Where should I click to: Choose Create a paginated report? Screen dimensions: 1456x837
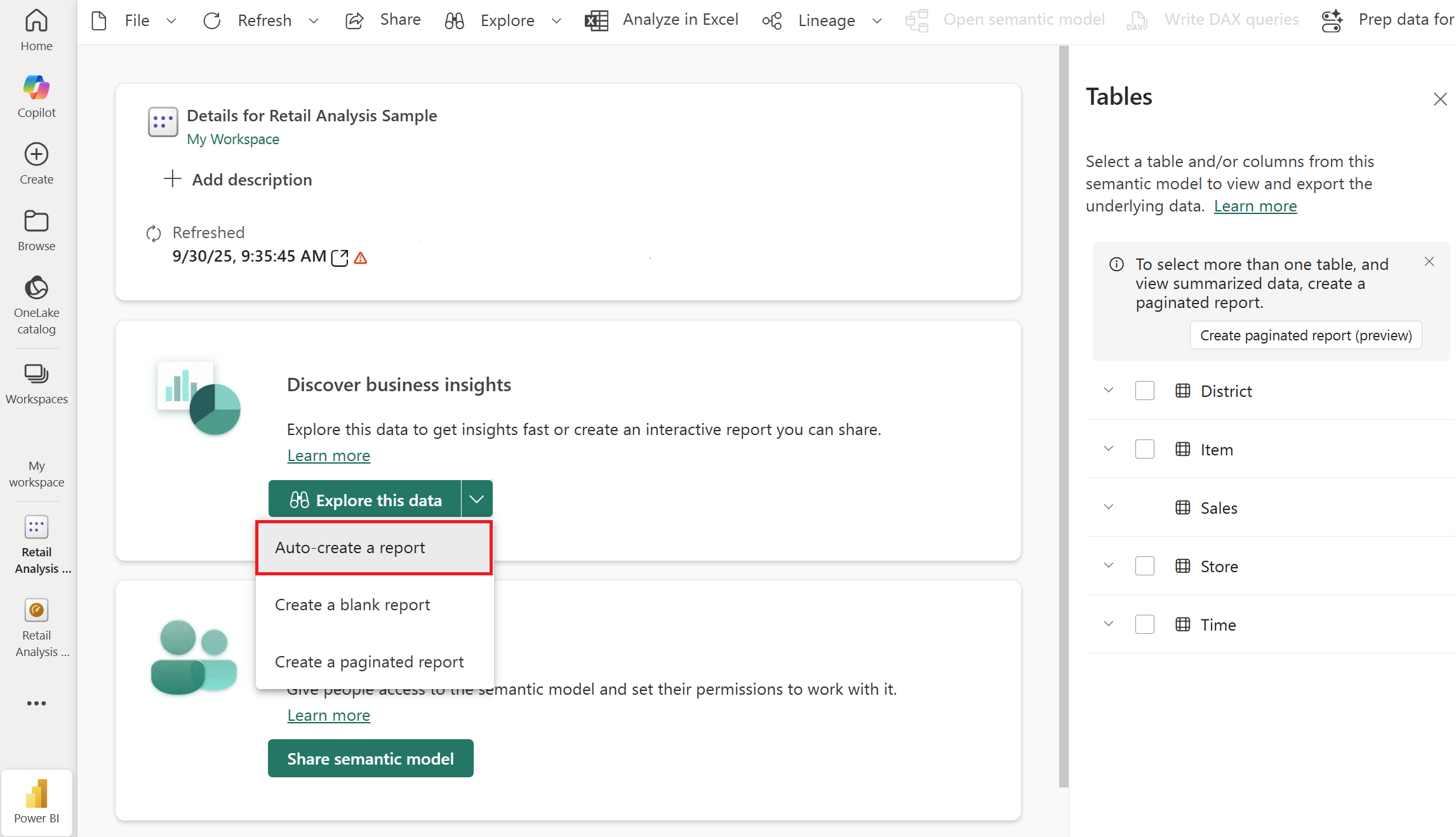point(369,662)
